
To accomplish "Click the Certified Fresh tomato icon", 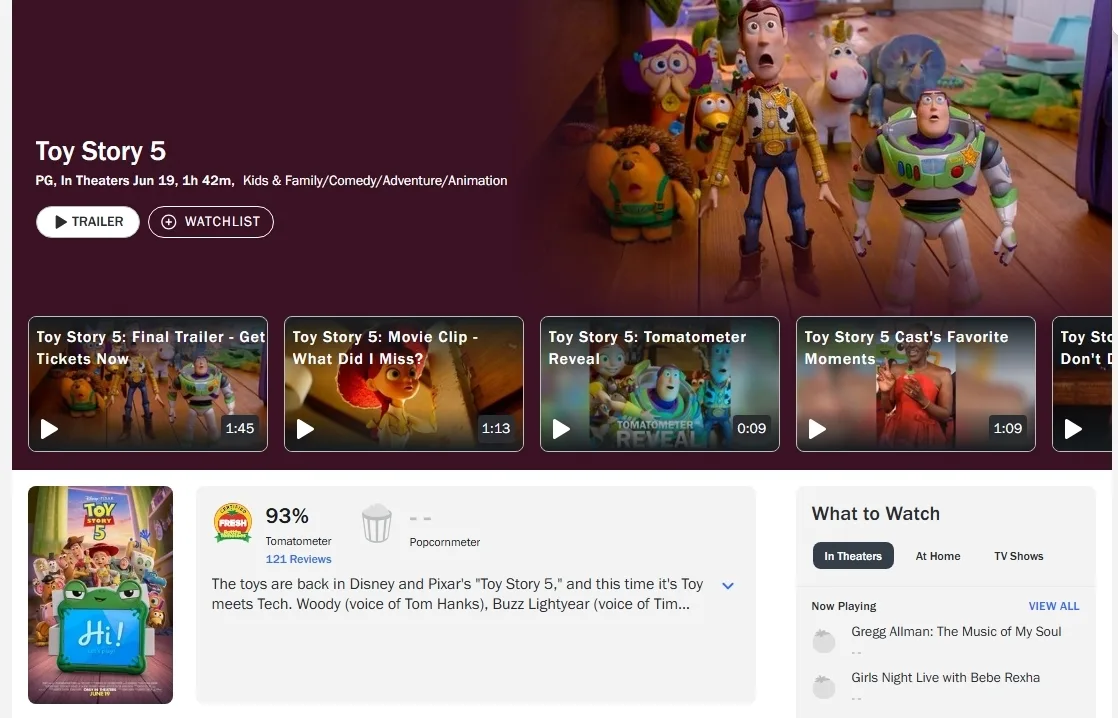I will [x=232, y=523].
